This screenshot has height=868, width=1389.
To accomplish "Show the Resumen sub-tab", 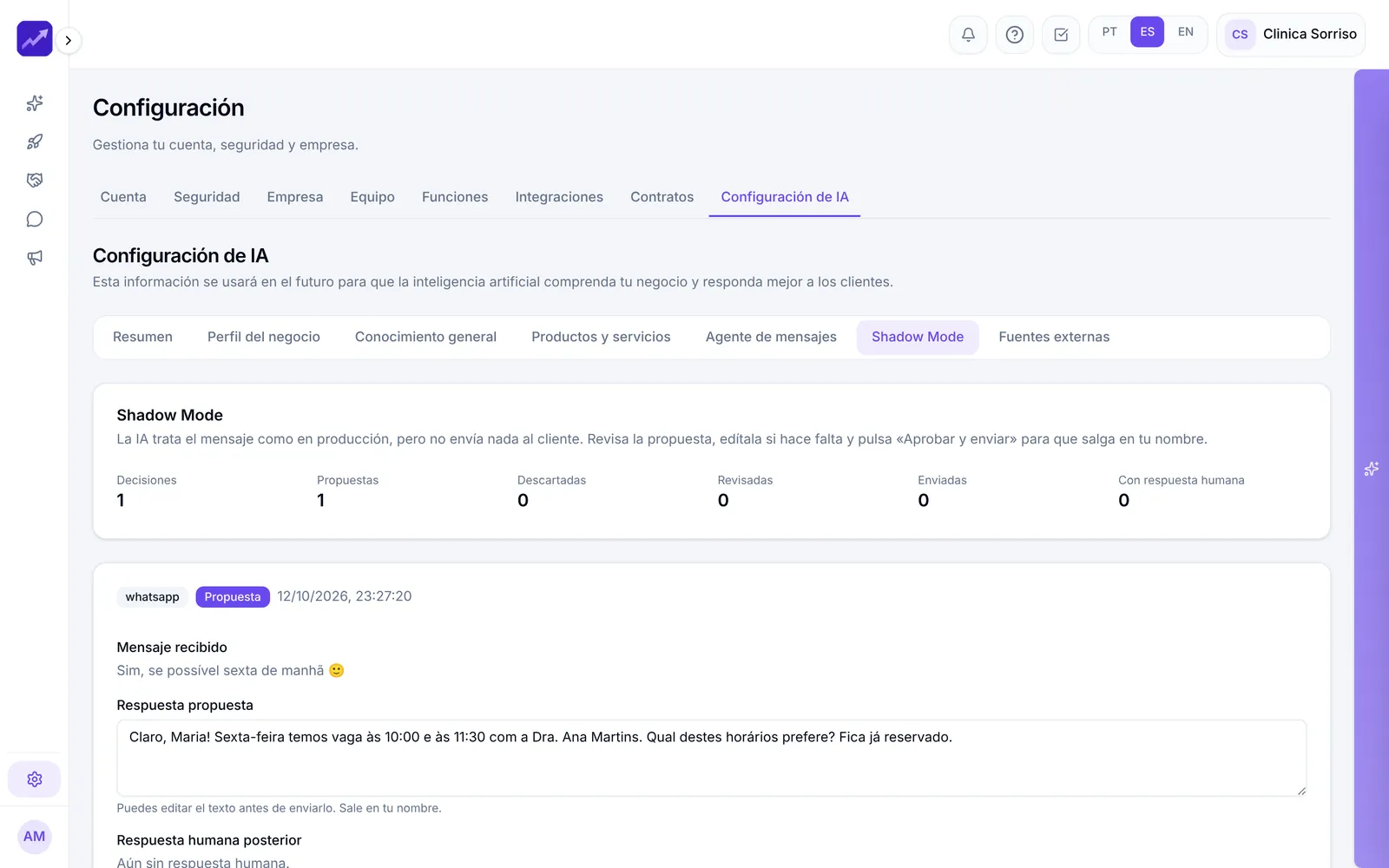I will pyautogui.click(x=142, y=337).
